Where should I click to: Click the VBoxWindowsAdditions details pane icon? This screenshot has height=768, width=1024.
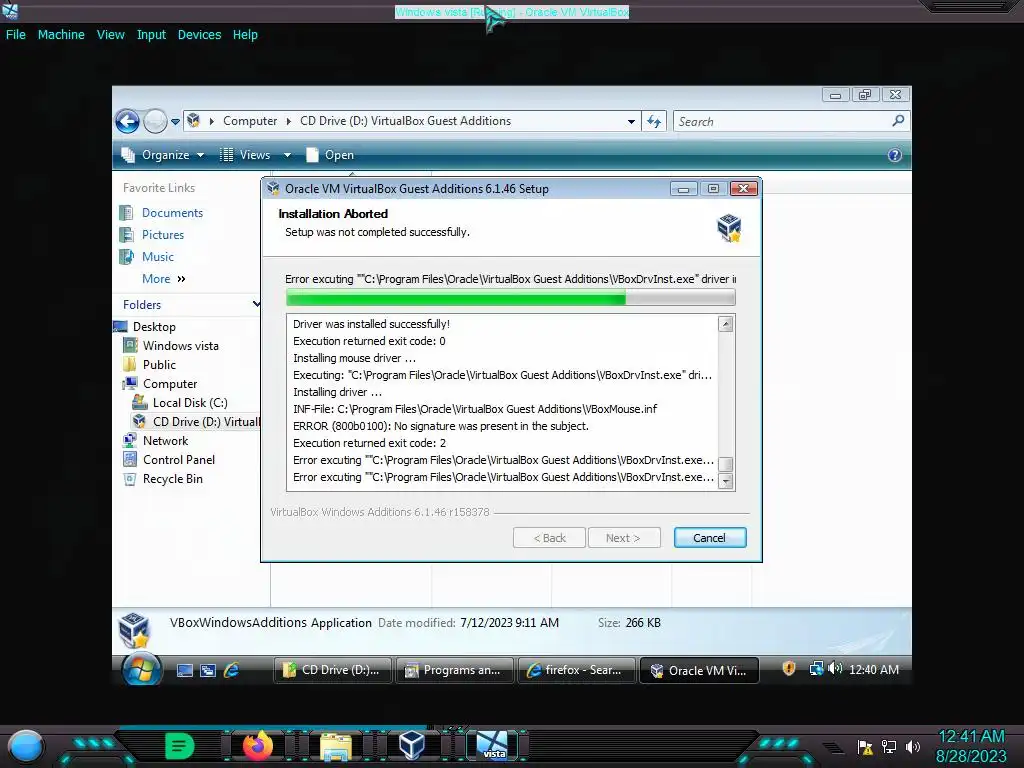pyautogui.click(x=135, y=630)
